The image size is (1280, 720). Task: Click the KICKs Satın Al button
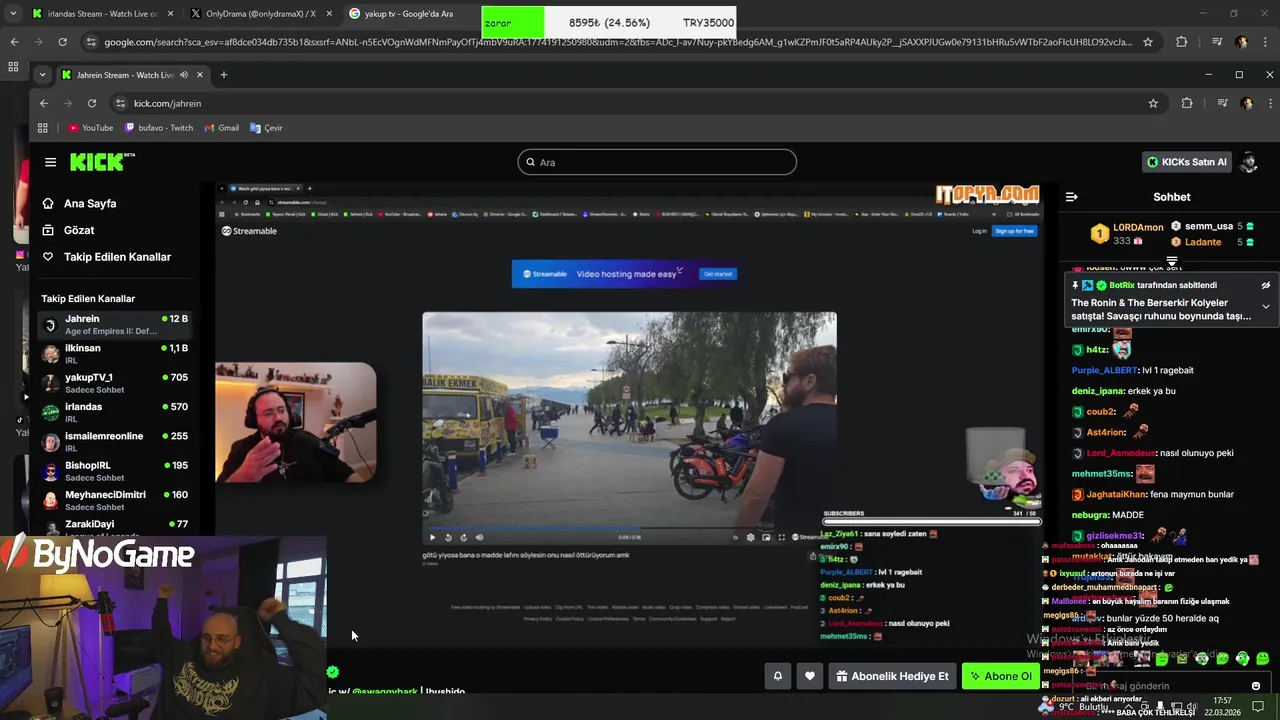pos(1186,162)
